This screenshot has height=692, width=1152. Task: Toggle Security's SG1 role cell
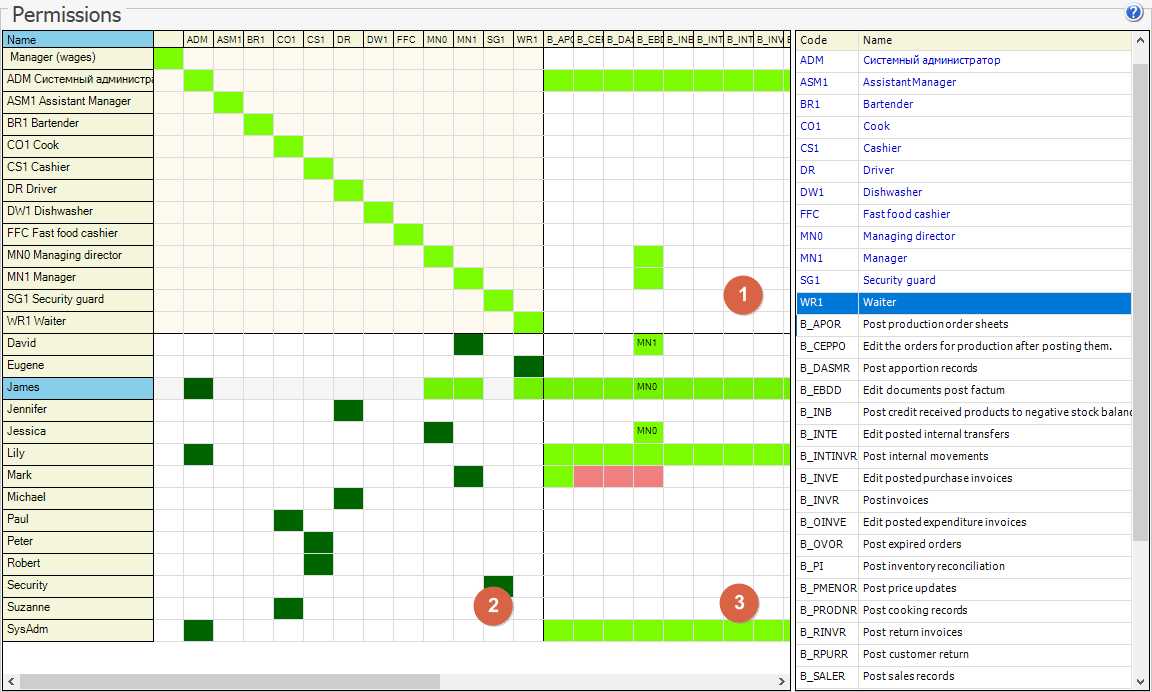coord(498,586)
